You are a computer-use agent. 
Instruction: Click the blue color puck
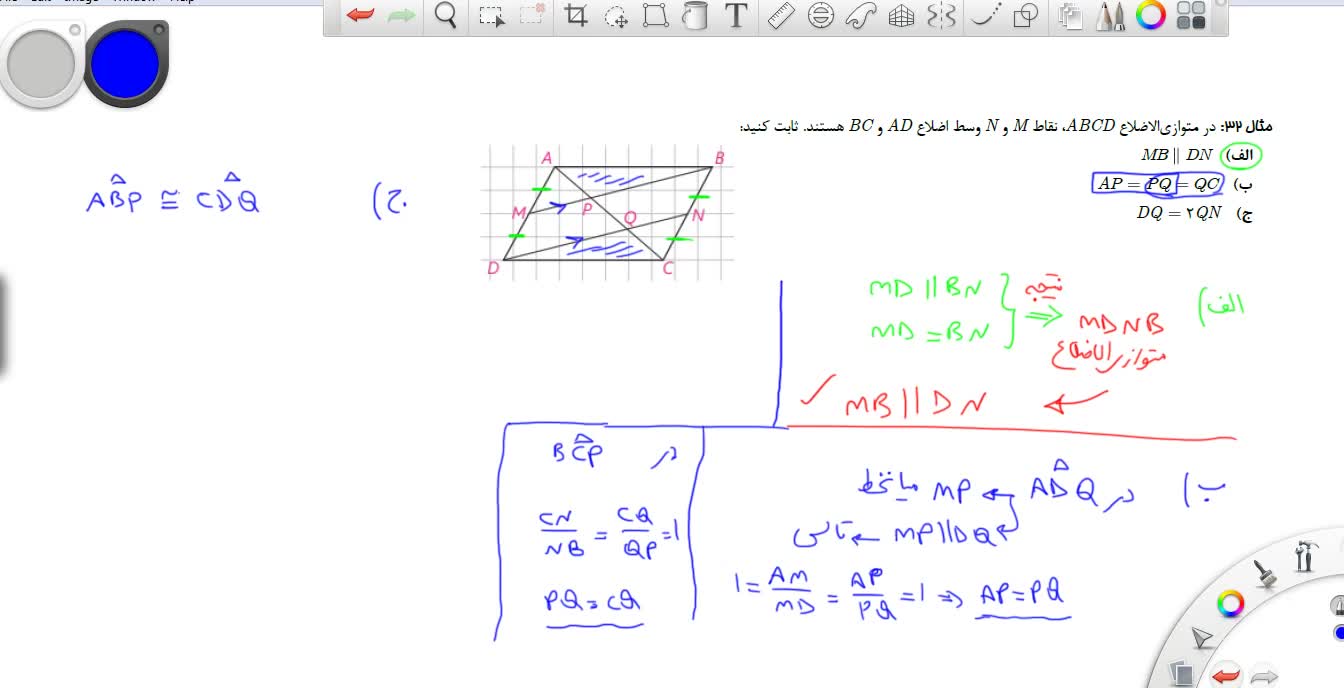click(x=125, y=64)
